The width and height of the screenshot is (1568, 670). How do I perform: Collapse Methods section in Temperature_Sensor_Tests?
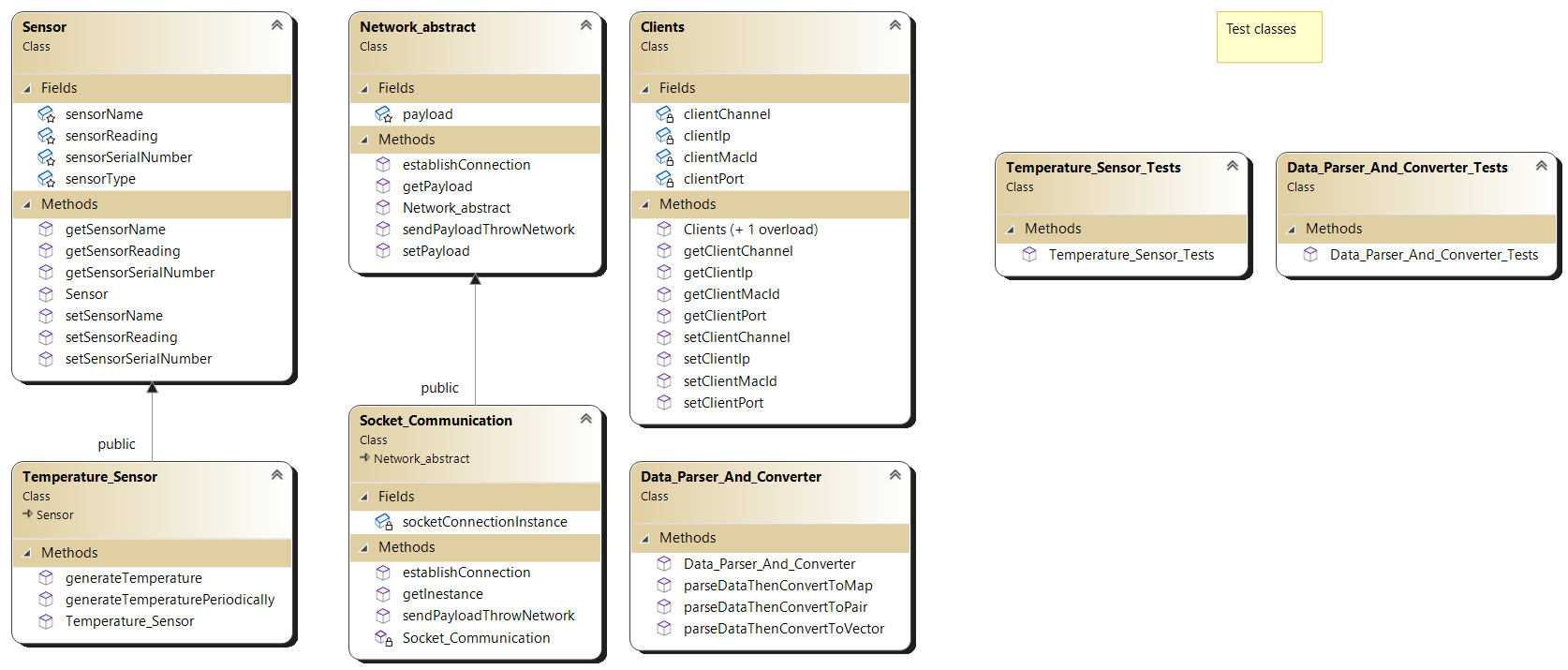pos(1011,230)
